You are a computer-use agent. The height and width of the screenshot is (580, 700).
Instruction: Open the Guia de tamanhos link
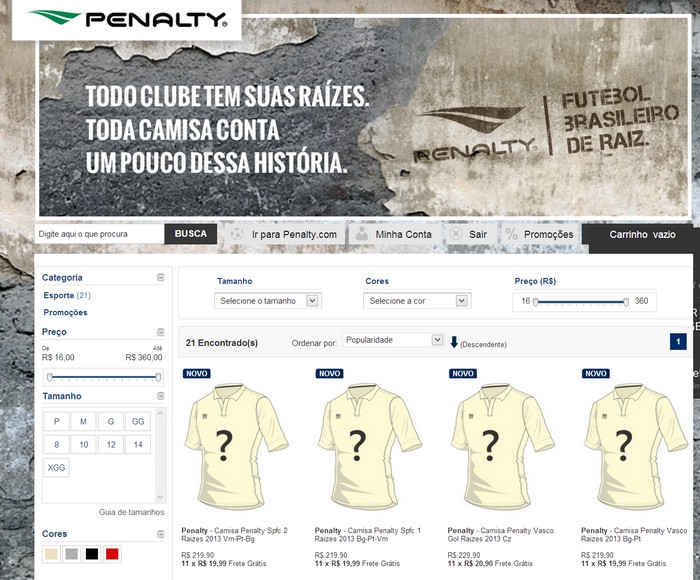(132, 512)
